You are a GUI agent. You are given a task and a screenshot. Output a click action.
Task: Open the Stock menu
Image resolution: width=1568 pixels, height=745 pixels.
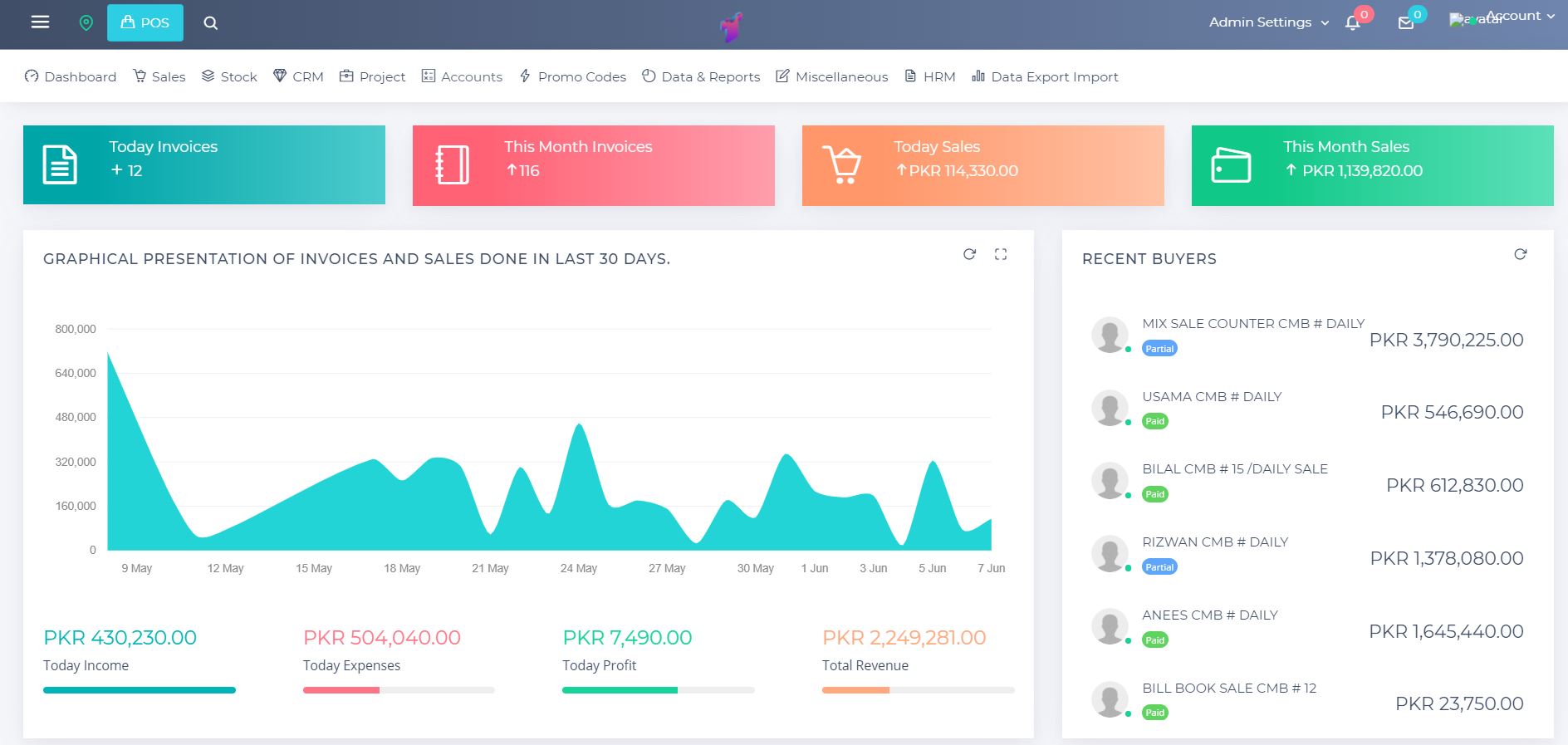[230, 76]
